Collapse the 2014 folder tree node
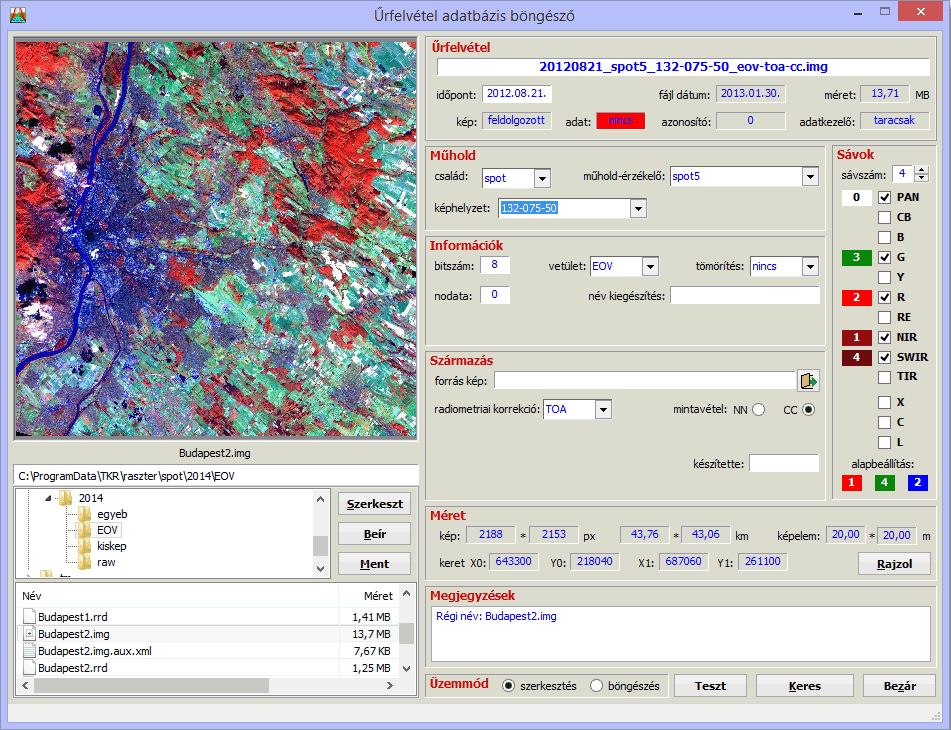Image resolution: width=951 pixels, height=730 pixels. tap(47, 498)
